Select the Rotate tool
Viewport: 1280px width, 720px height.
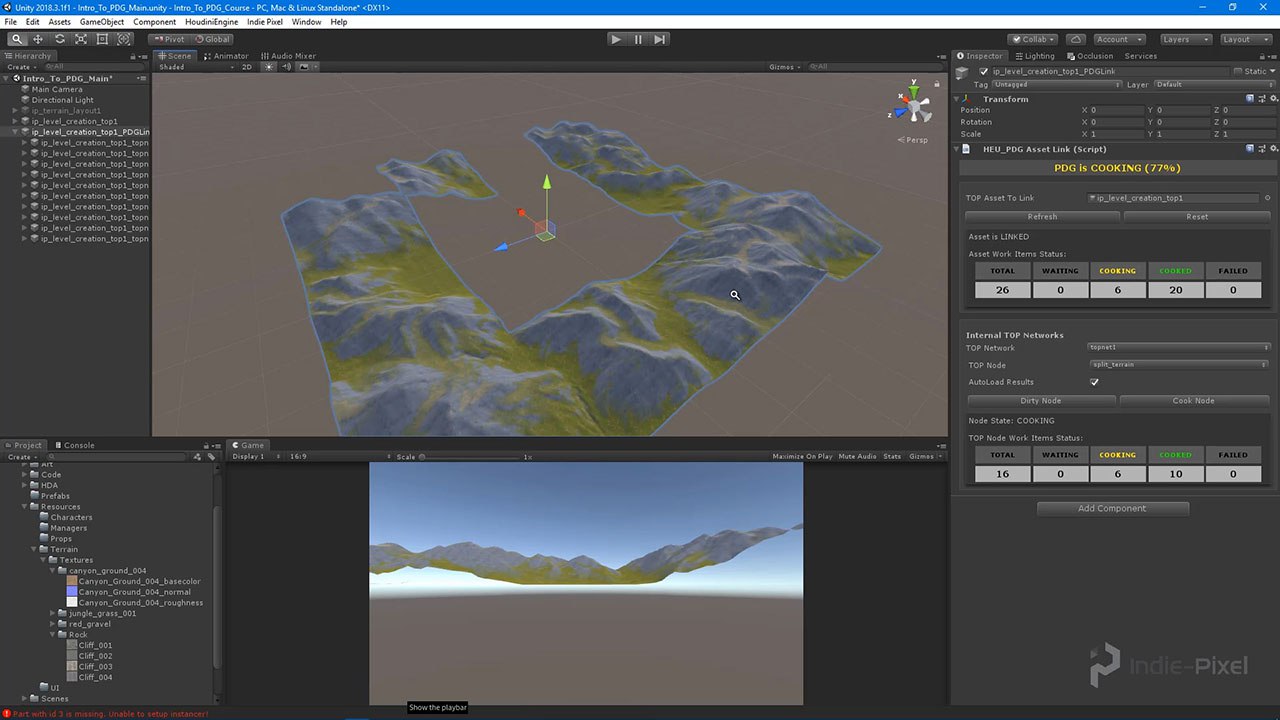[60, 39]
